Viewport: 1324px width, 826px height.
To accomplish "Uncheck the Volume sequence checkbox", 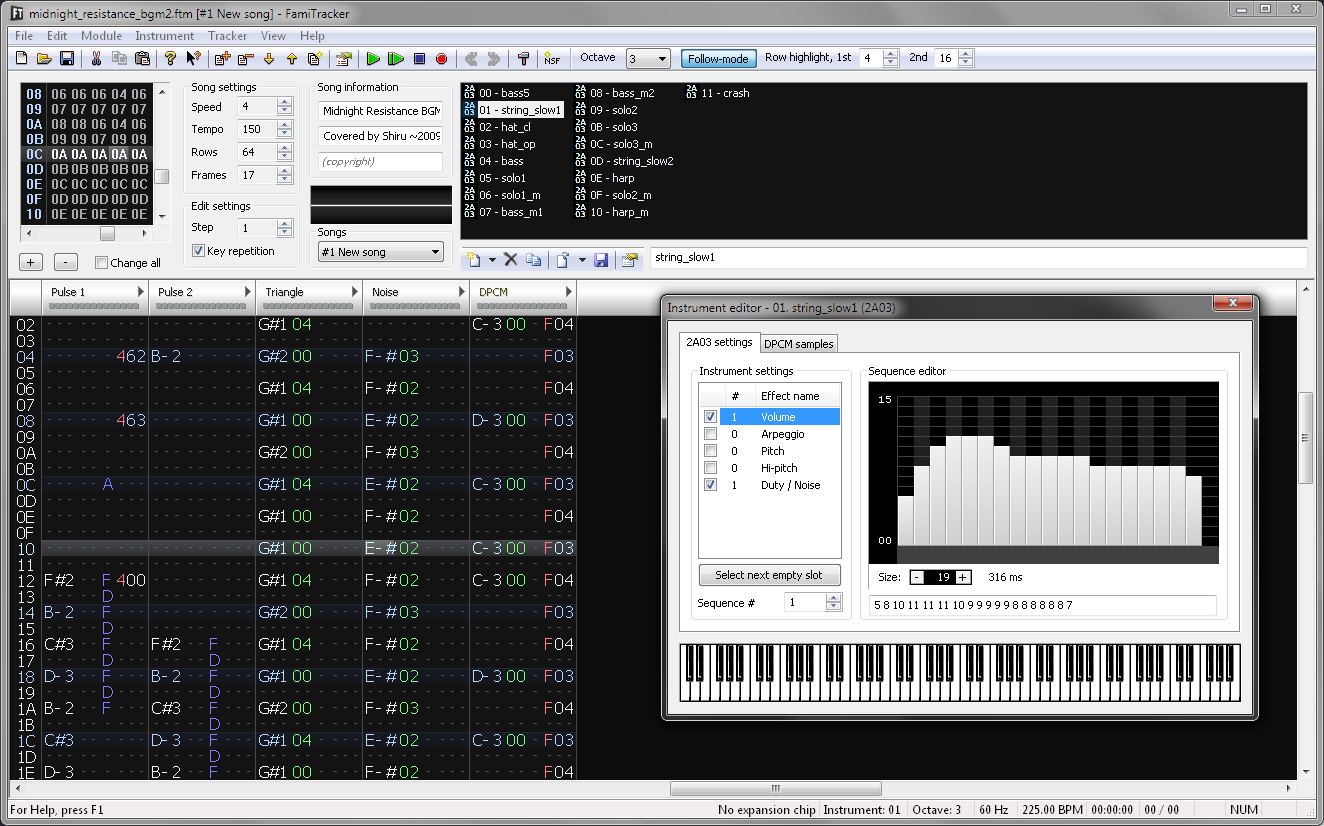I will point(710,416).
